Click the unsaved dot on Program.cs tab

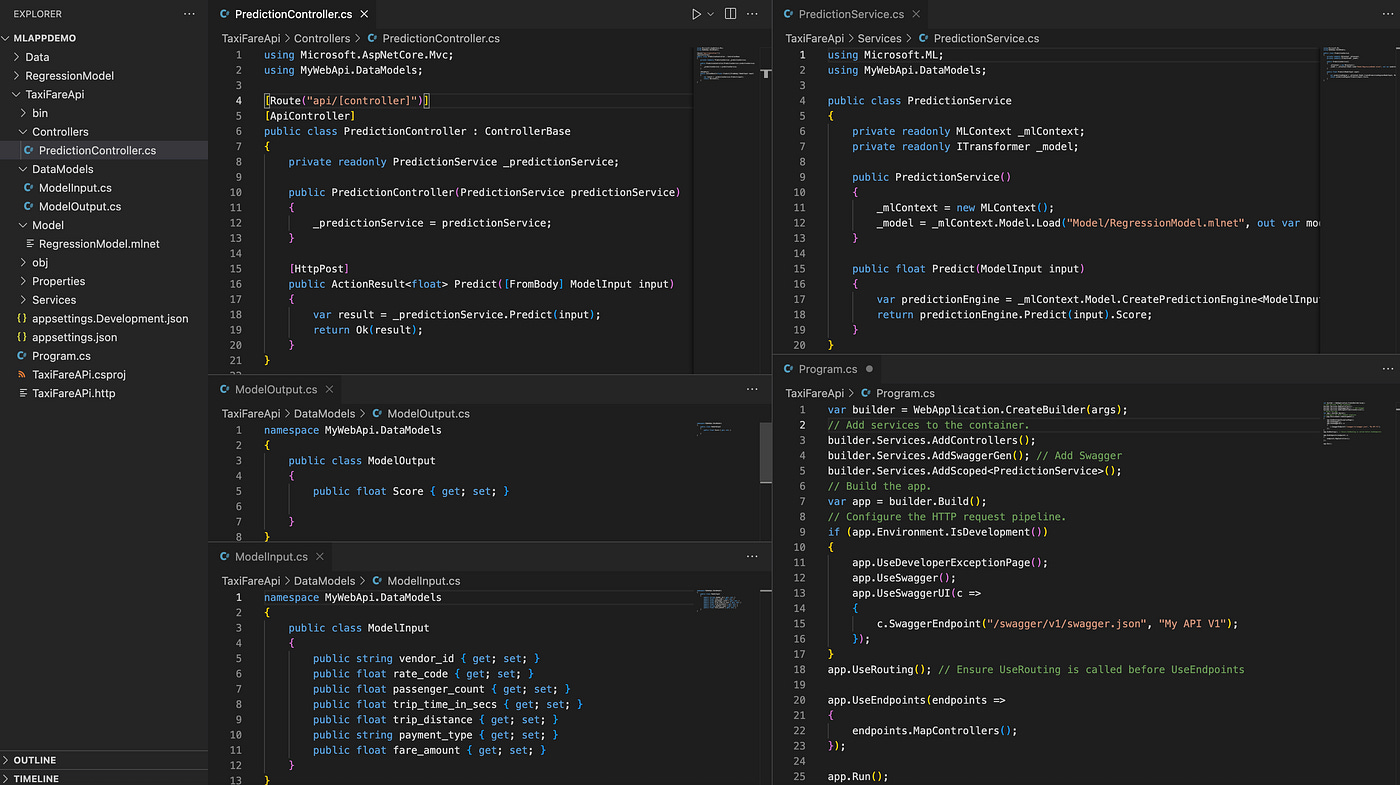coord(869,369)
